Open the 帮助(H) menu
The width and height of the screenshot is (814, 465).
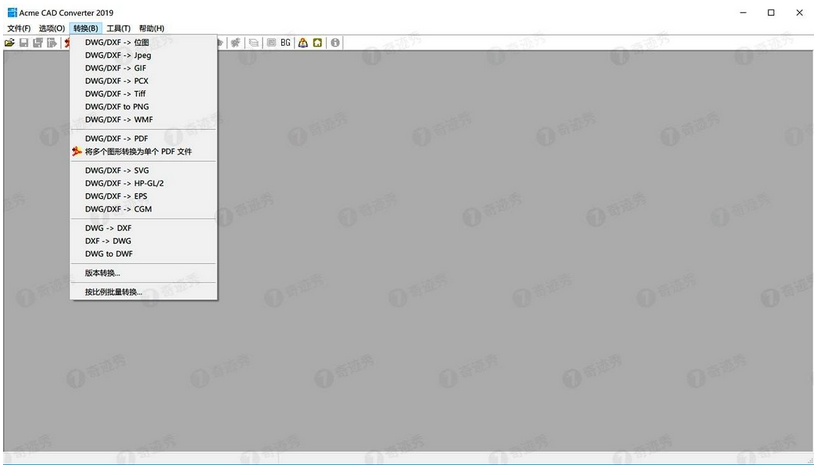click(152, 28)
